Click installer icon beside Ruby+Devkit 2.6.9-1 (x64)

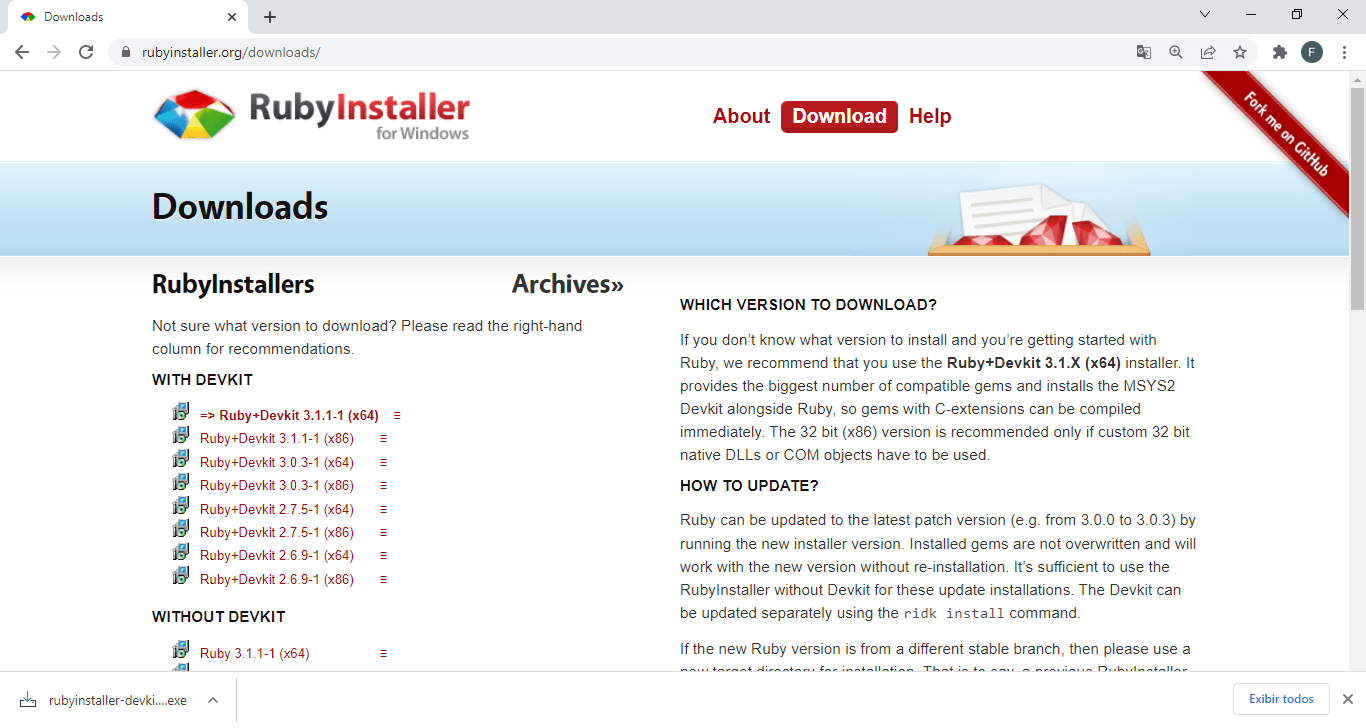tap(181, 552)
